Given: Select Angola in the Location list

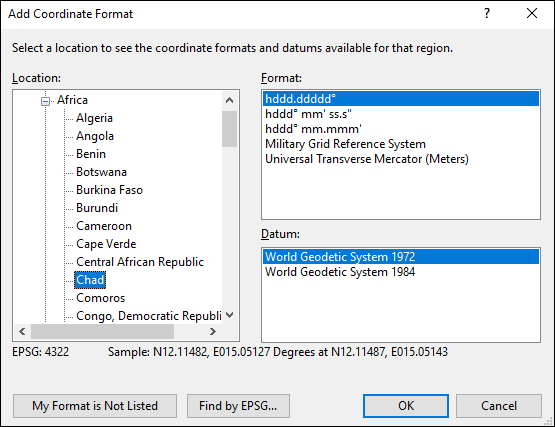Looking at the screenshot, I should (95, 136).
